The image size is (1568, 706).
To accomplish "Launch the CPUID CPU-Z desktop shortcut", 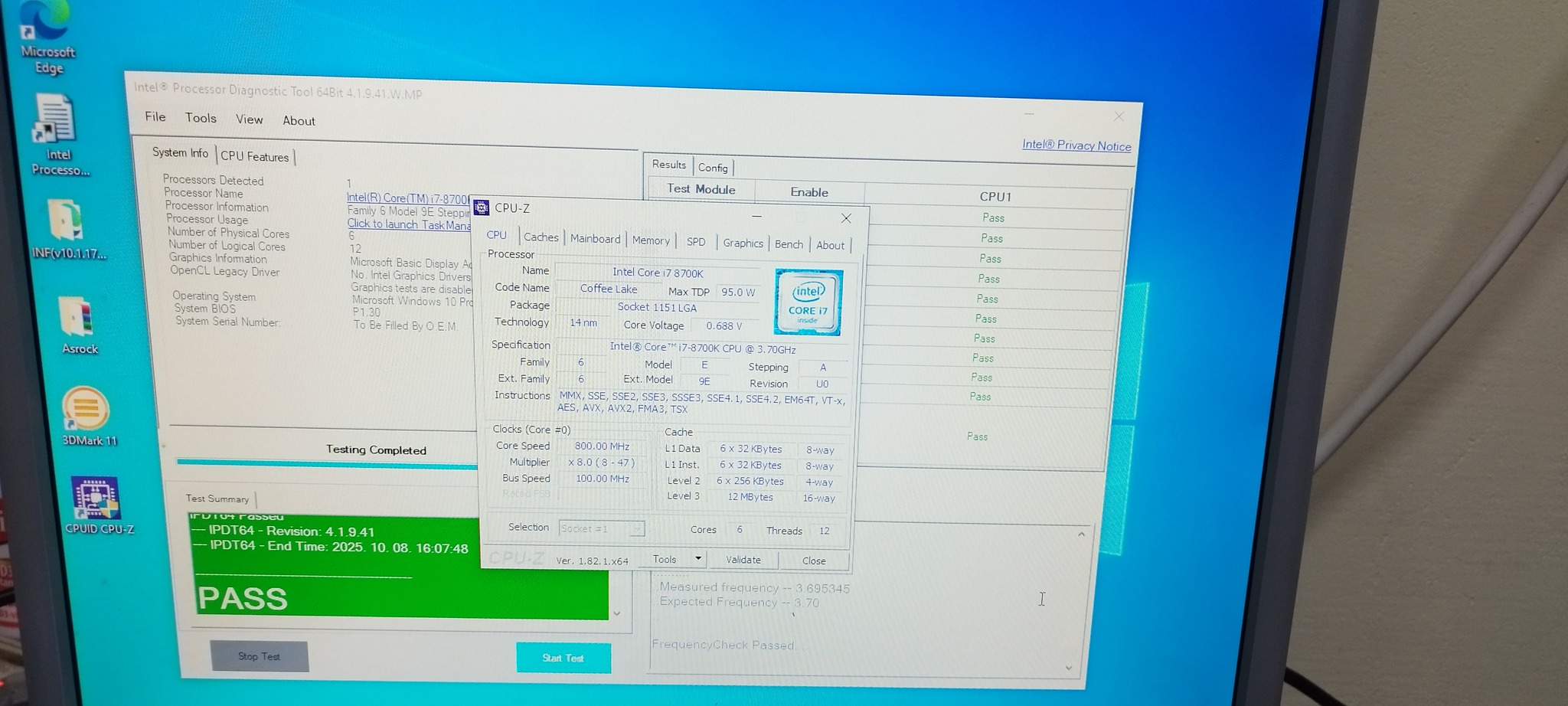I will [x=97, y=505].
